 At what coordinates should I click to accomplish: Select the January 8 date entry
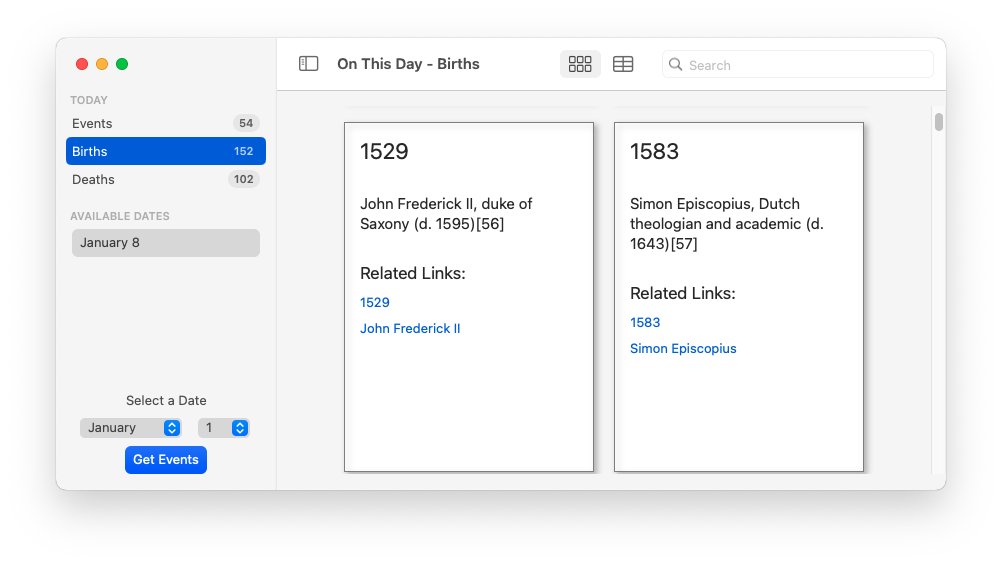(x=166, y=243)
